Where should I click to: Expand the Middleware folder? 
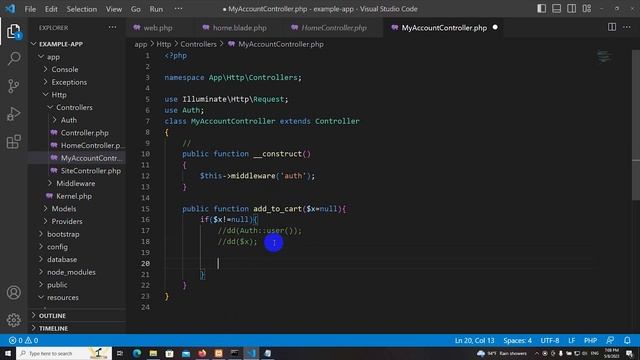point(76,183)
